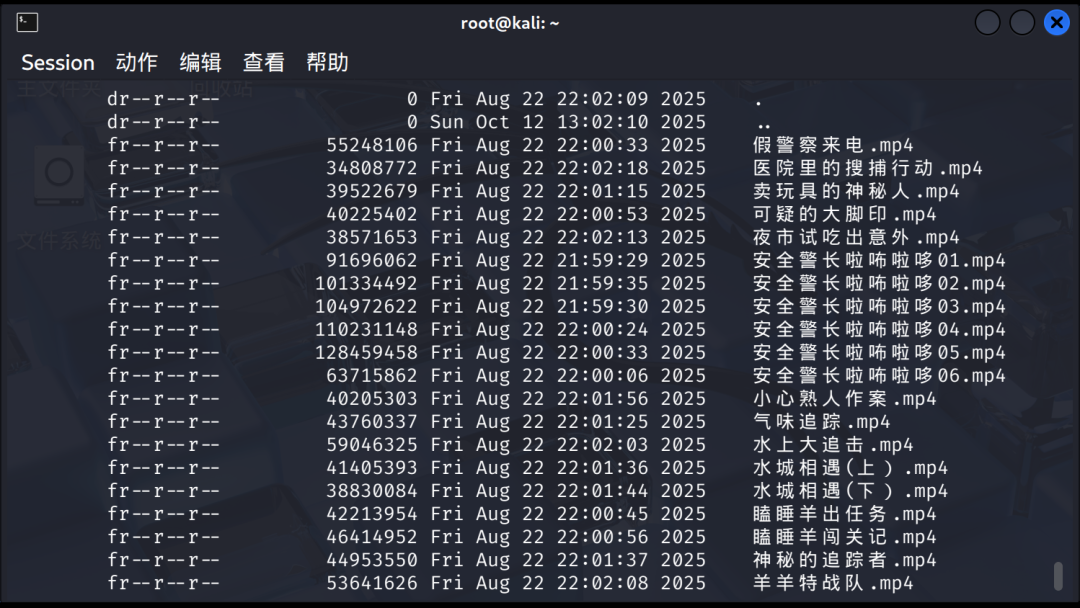Click the file name 水城相遇(下).mp4

tap(850, 492)
